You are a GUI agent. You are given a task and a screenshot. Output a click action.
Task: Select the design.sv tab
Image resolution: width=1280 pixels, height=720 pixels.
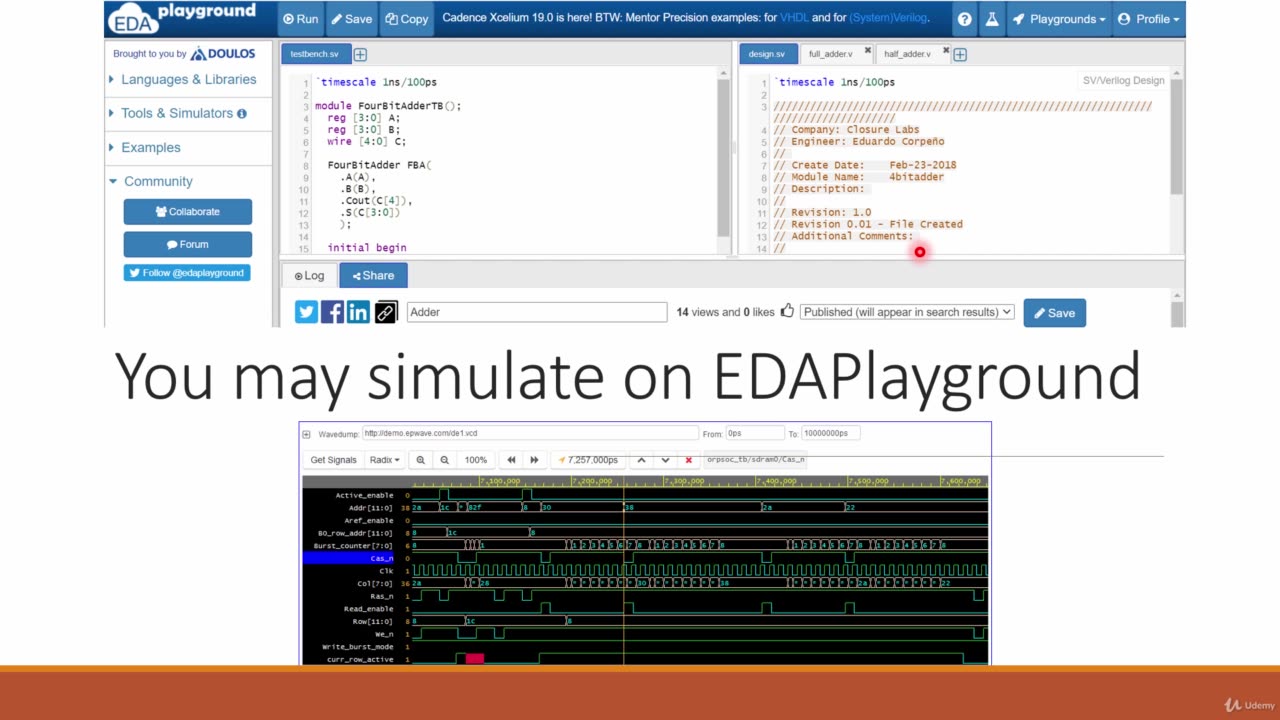[x=767, y=54]
